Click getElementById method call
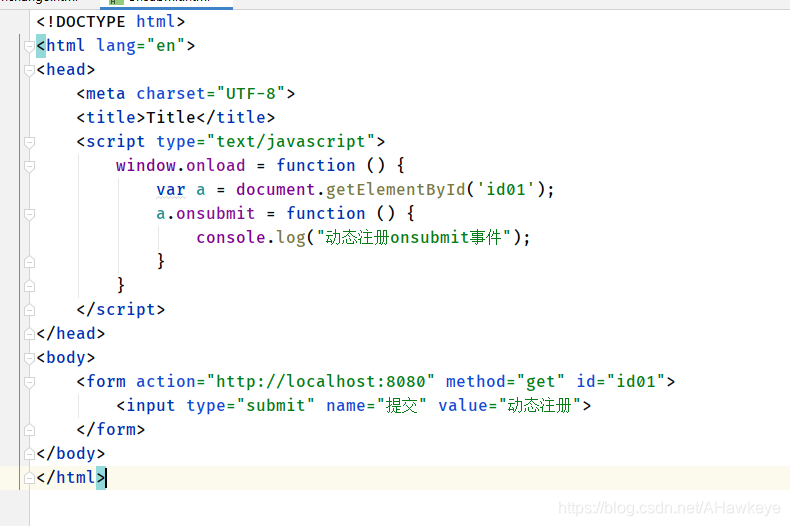This screenshot has width=790, height=526. click(396, 189)
